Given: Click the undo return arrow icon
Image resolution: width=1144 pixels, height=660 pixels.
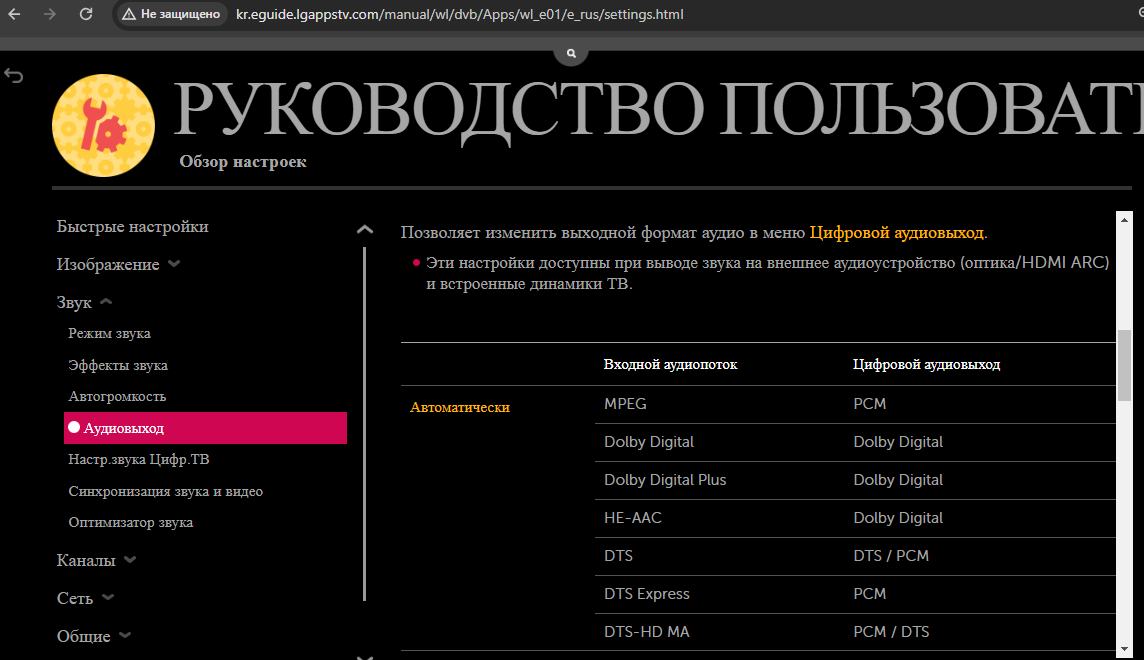Looking at the screenshot, I should (x=14, y=76).
